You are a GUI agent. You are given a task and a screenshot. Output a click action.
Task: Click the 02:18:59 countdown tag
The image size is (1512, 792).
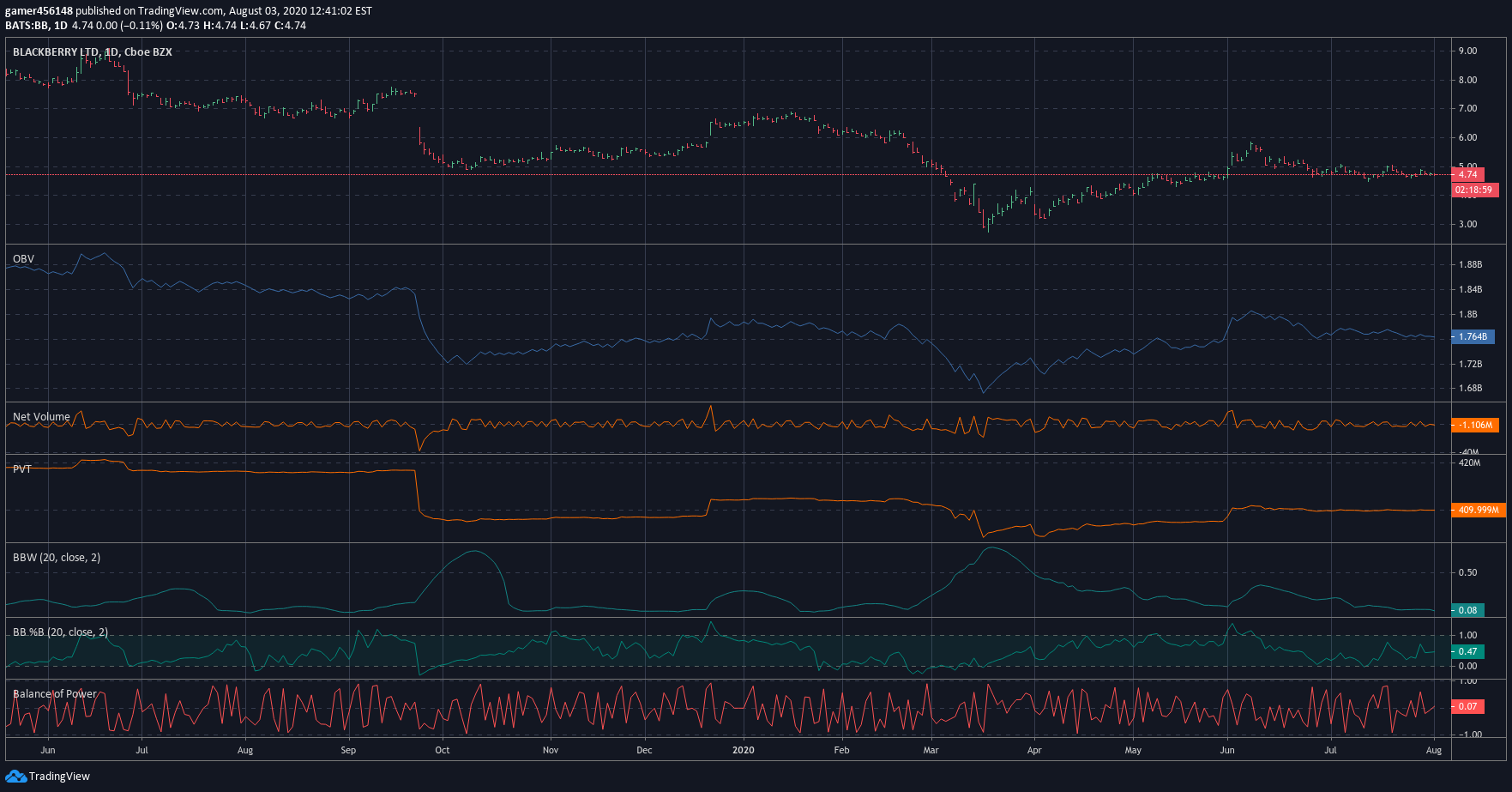(1474, 190)
